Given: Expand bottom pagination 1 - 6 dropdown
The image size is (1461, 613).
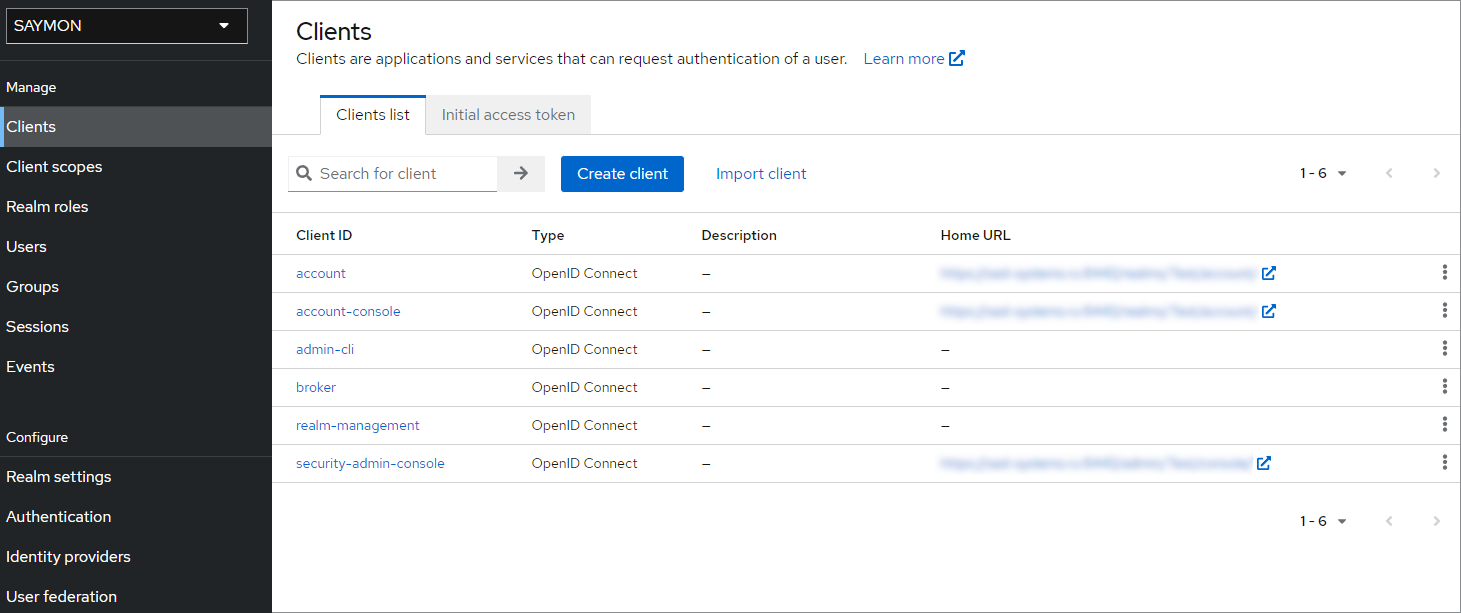Looking at the screenshot, I should [1323, 521].
